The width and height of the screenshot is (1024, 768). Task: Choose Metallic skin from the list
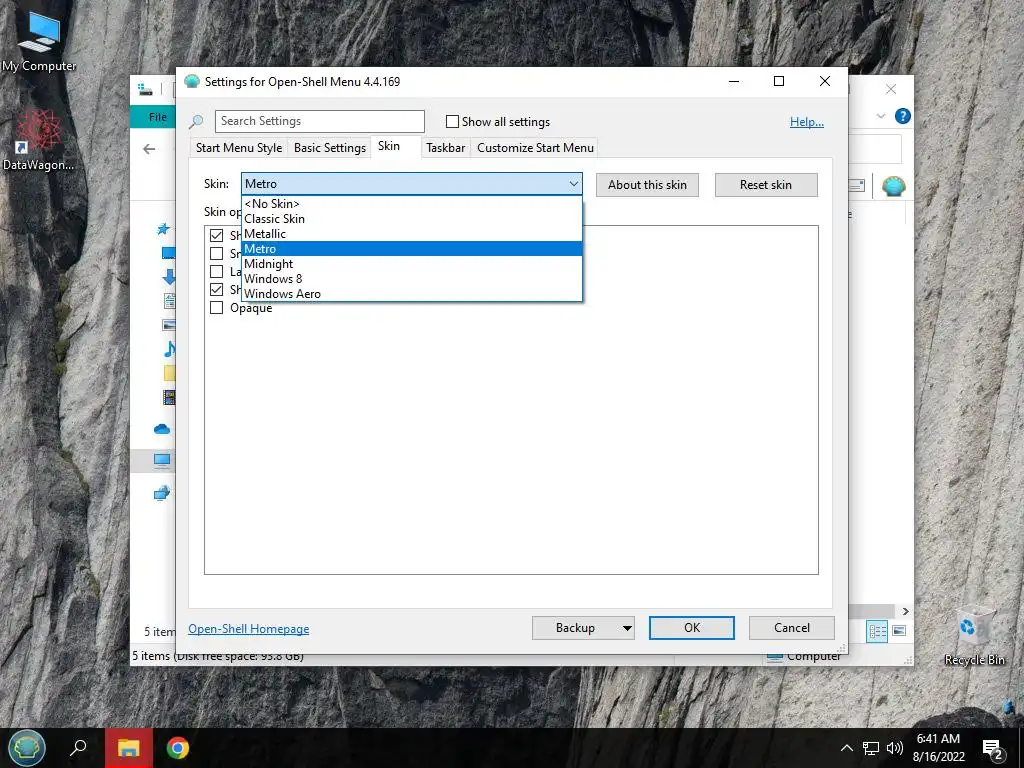(411, 234)
